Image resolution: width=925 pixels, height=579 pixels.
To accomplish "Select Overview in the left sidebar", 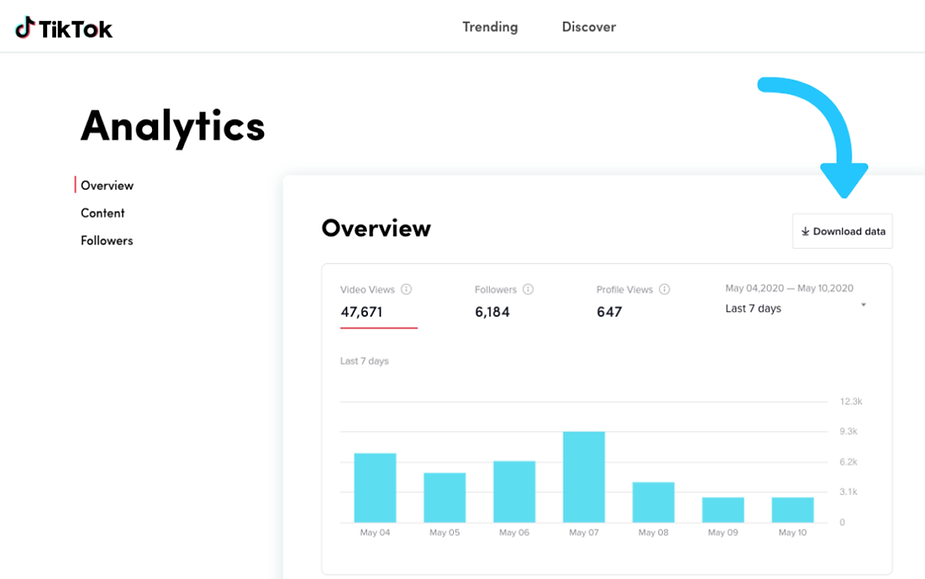I will (107, 185).
